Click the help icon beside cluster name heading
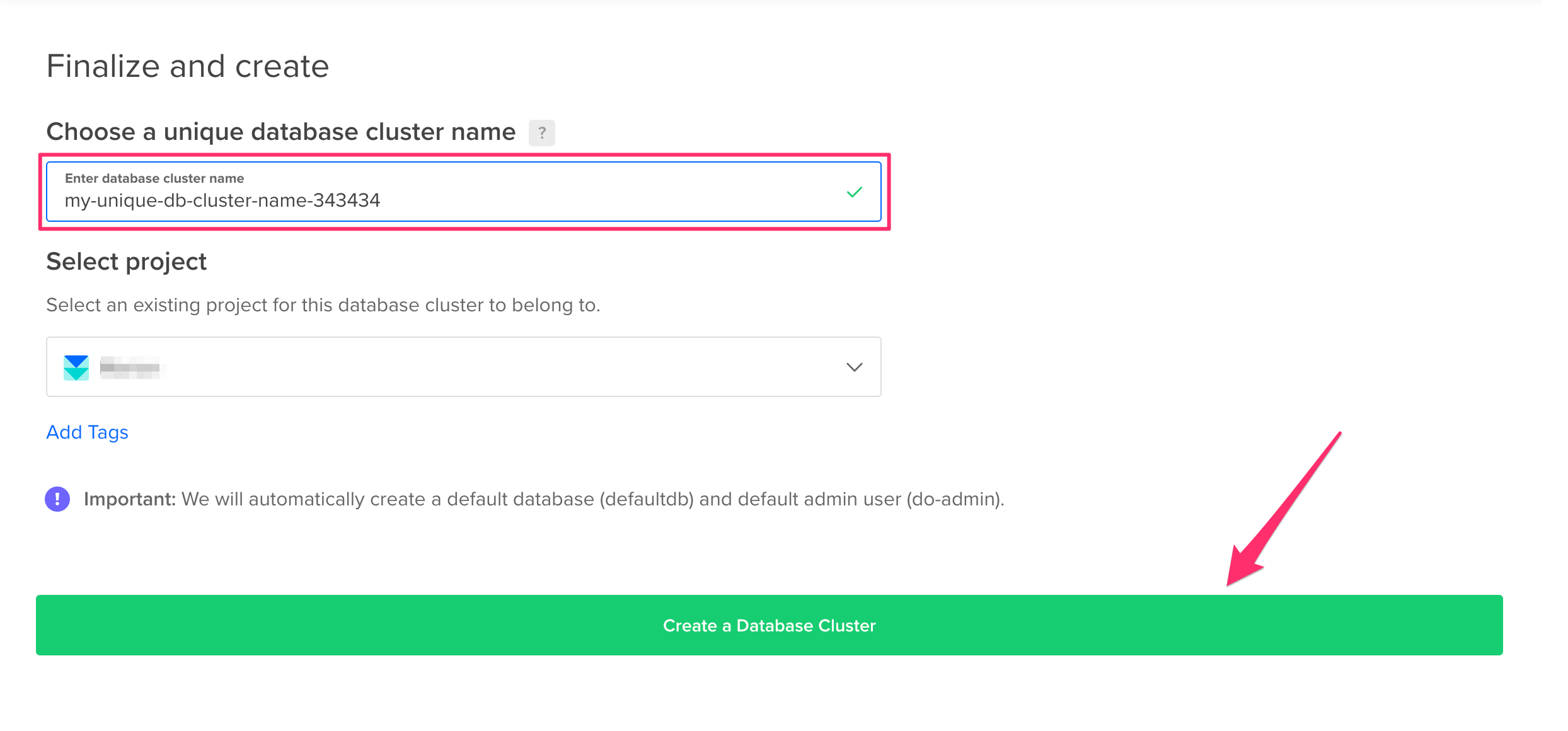 [x=541, y=132]
